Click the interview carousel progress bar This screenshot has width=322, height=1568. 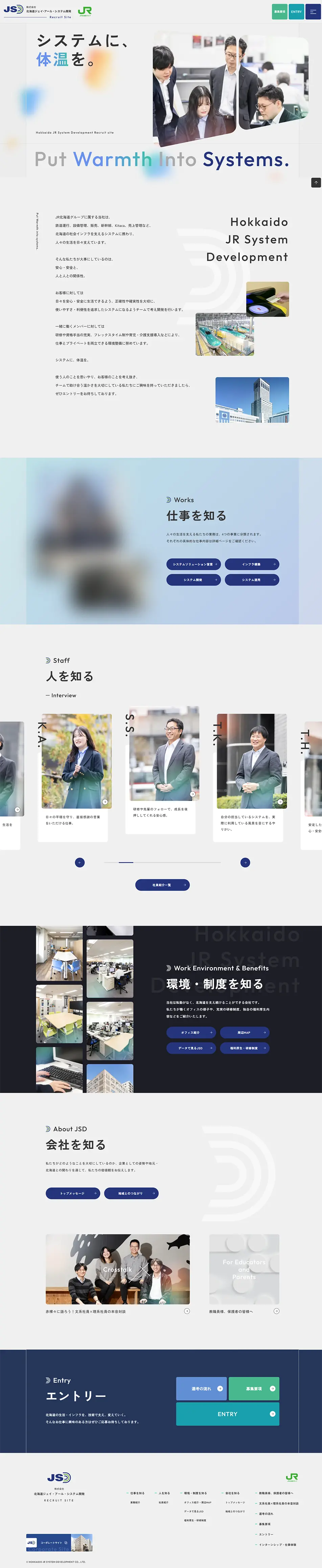[162, 863]
